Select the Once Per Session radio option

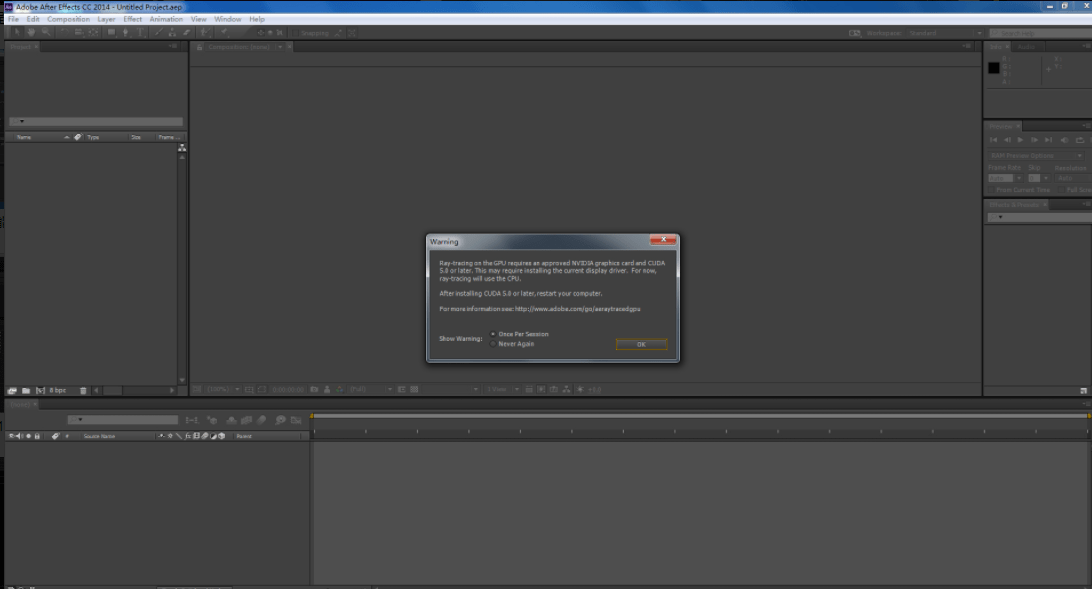493,334
